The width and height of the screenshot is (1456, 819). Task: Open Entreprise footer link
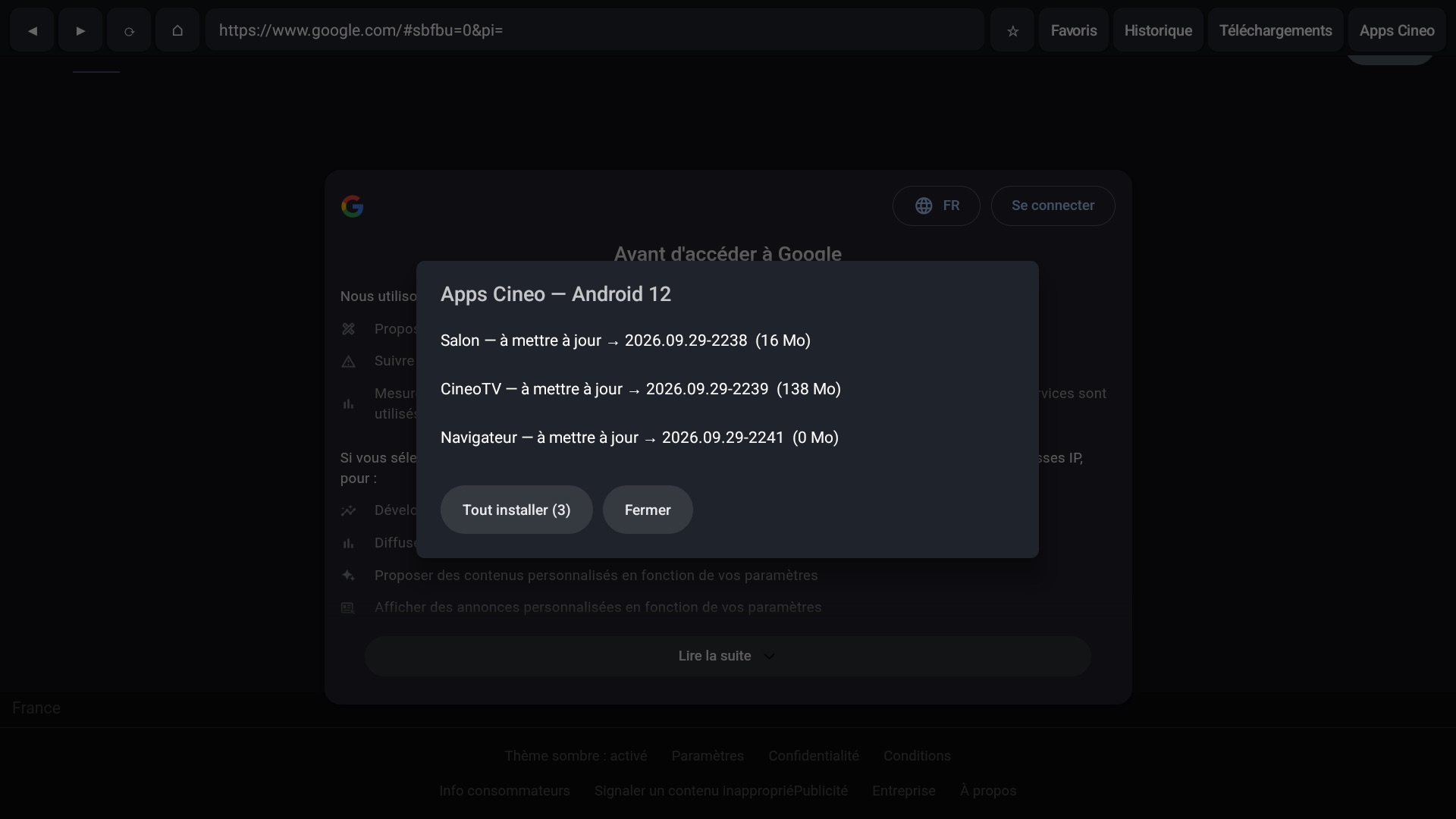click(904, 791)
